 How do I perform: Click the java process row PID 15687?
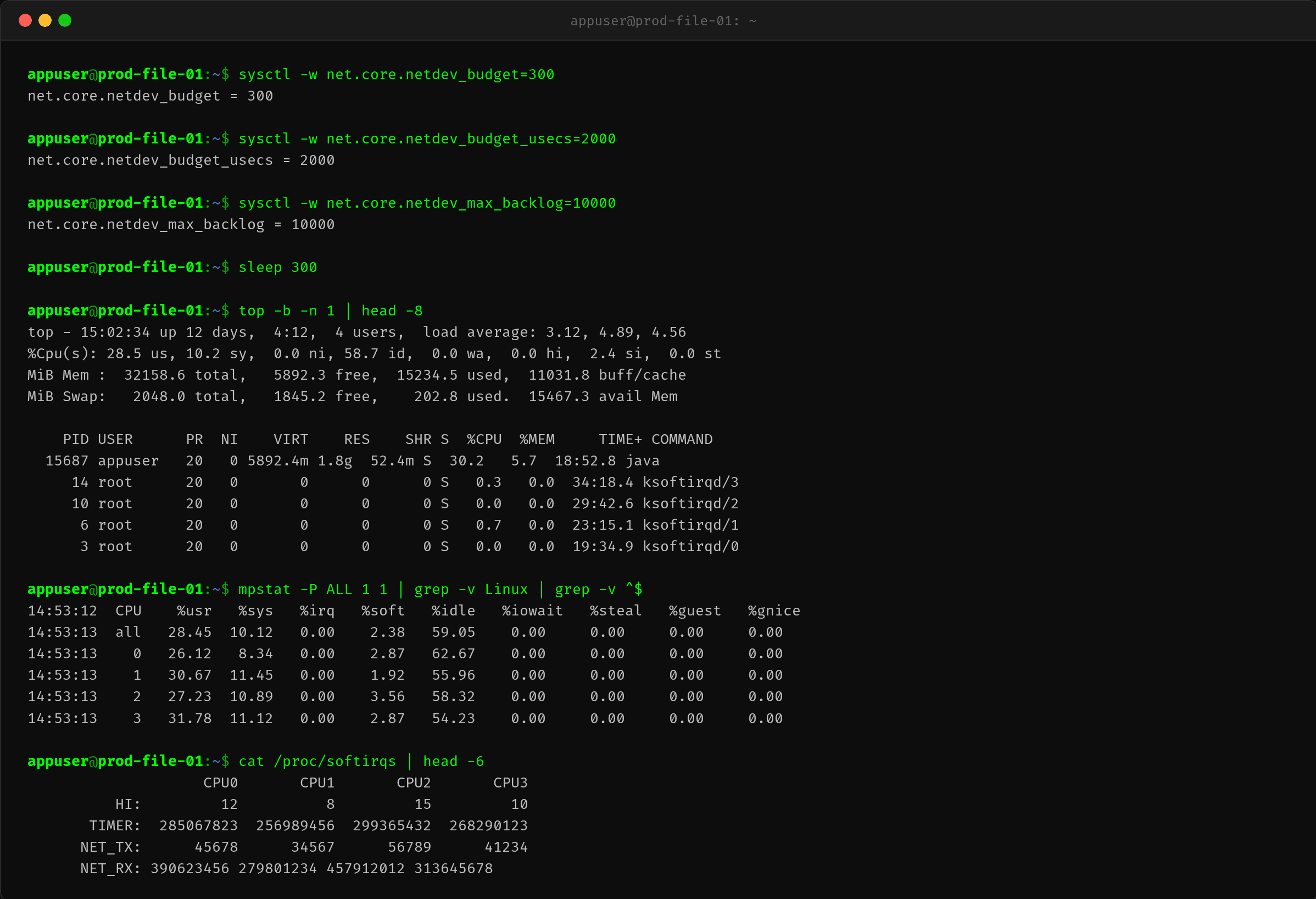click(352, 461)
